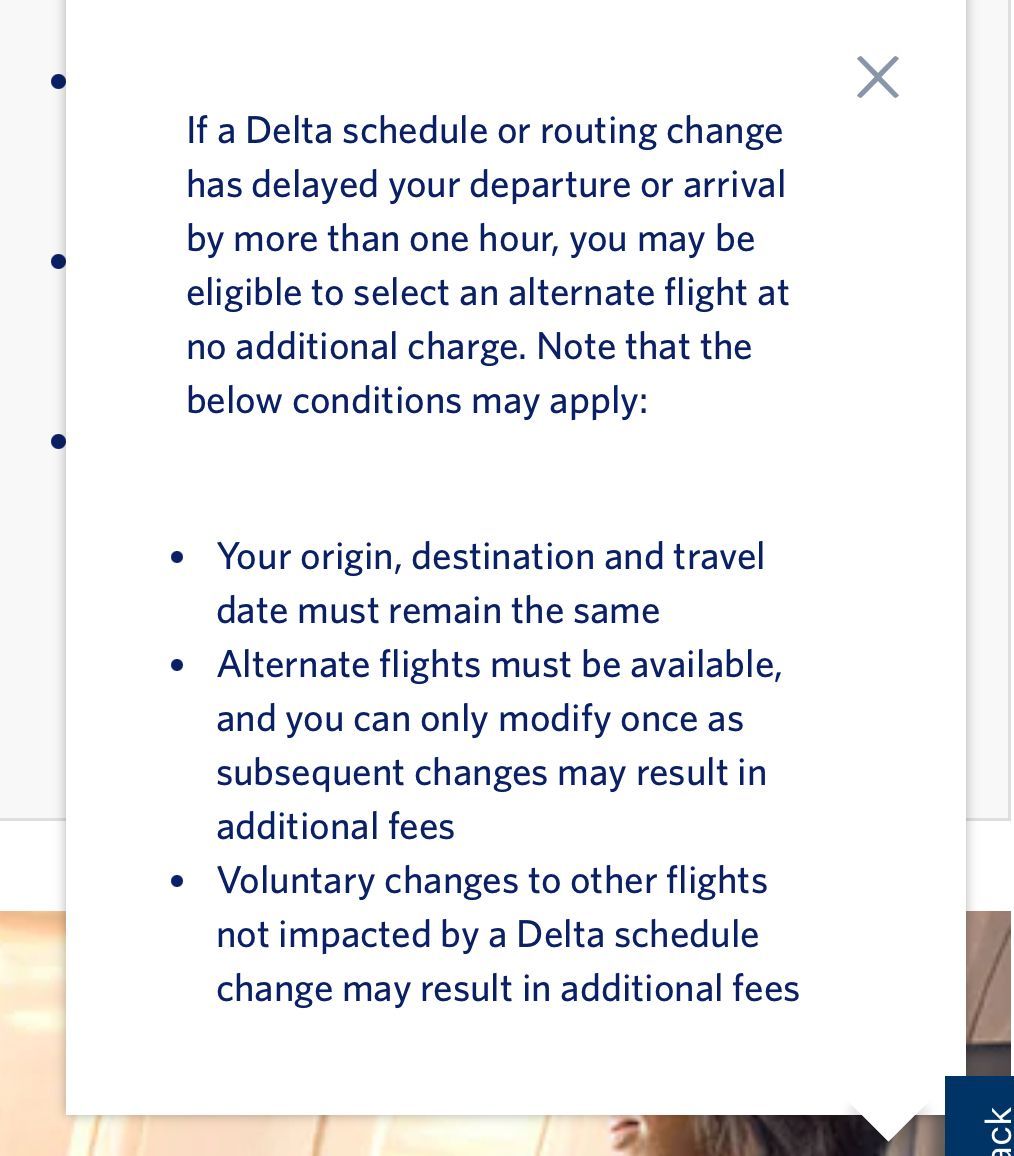Click the bullet marker beside "Voluntary changes"
The height and width of the screenshot is (1156, 1014).
coord(178,881)
